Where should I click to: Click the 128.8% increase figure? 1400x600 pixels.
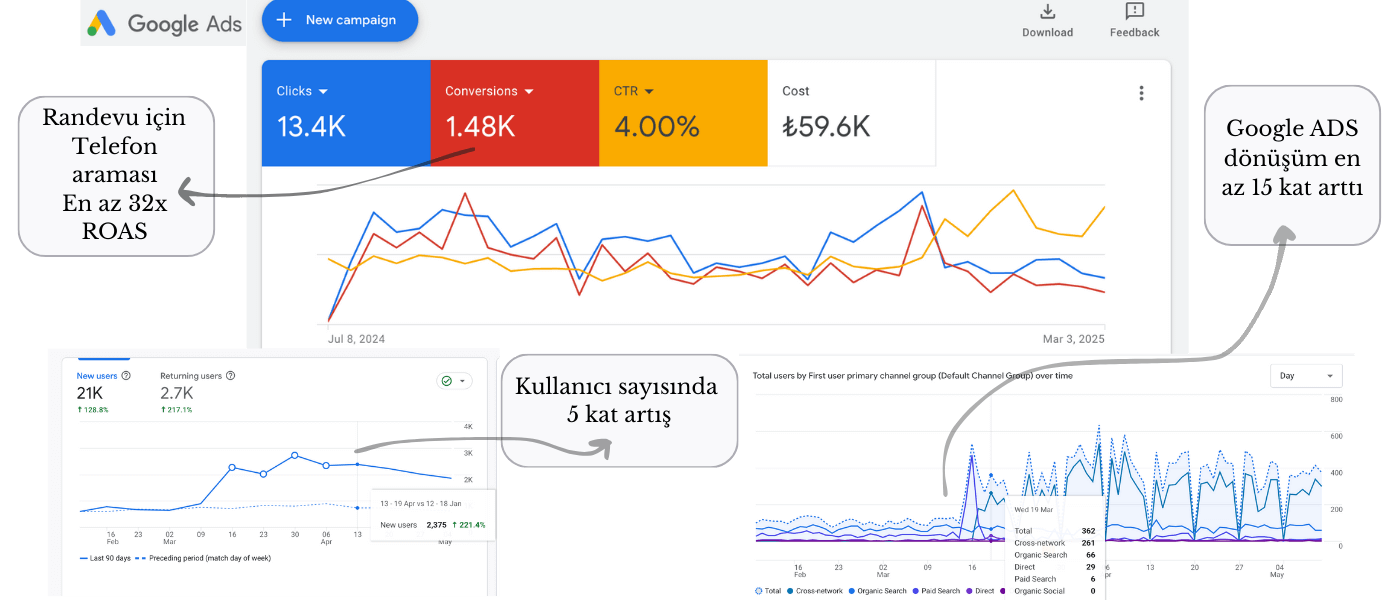[93, 410]
